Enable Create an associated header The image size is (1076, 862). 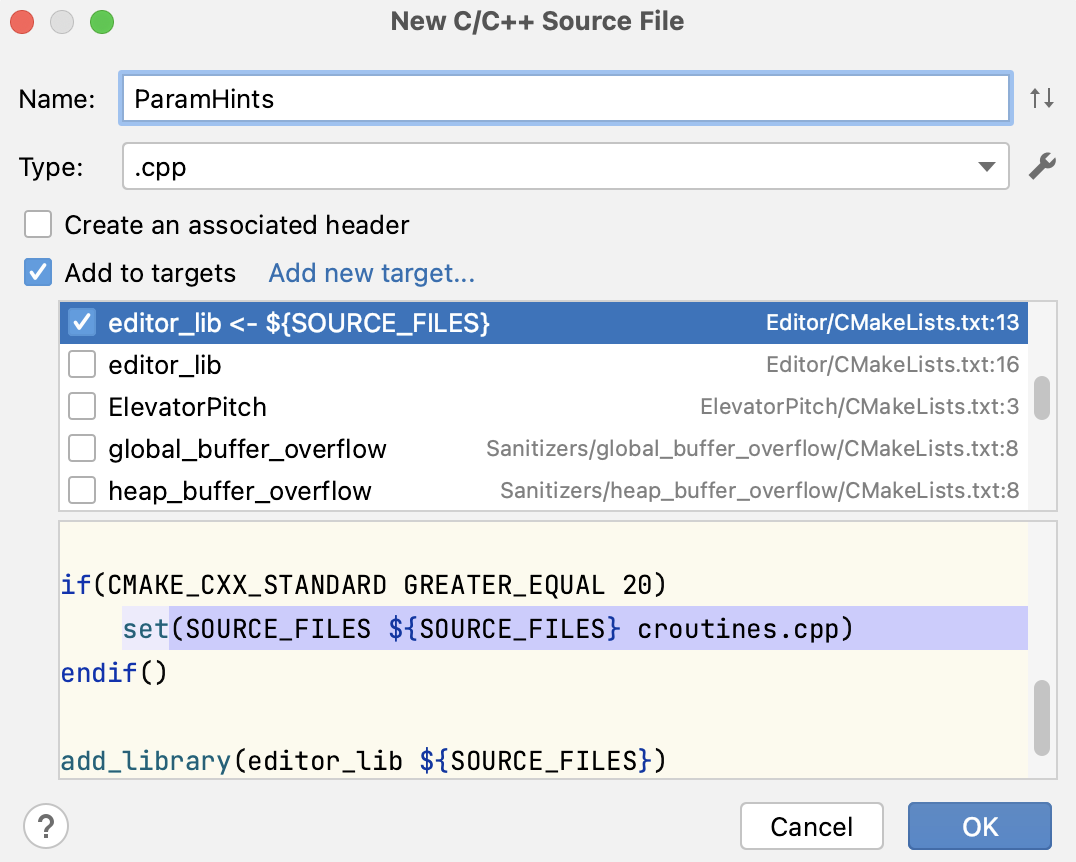click(x=37, y=224)
